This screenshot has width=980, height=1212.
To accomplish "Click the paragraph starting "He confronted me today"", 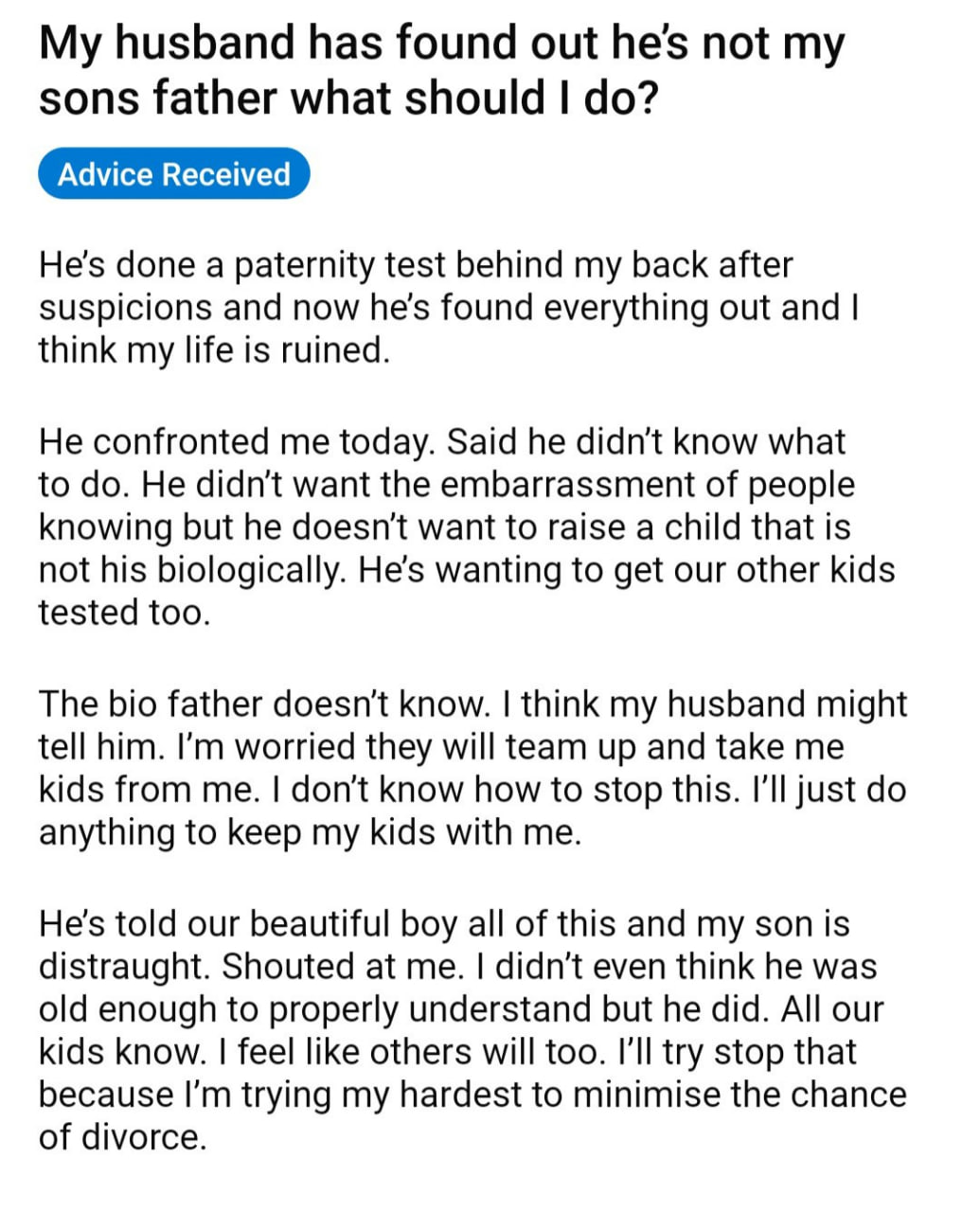I will (466, 527).
